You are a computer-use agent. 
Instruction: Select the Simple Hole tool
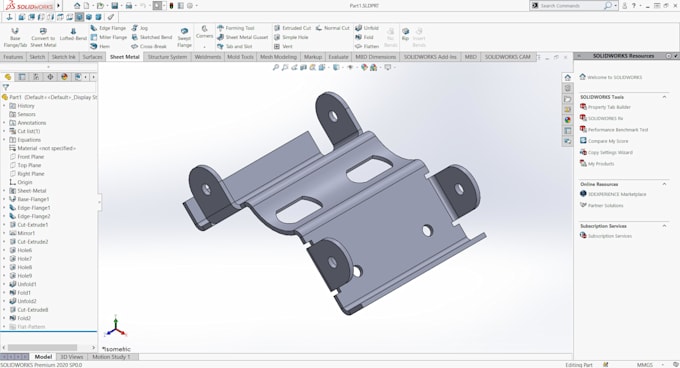tap(291, 37)
